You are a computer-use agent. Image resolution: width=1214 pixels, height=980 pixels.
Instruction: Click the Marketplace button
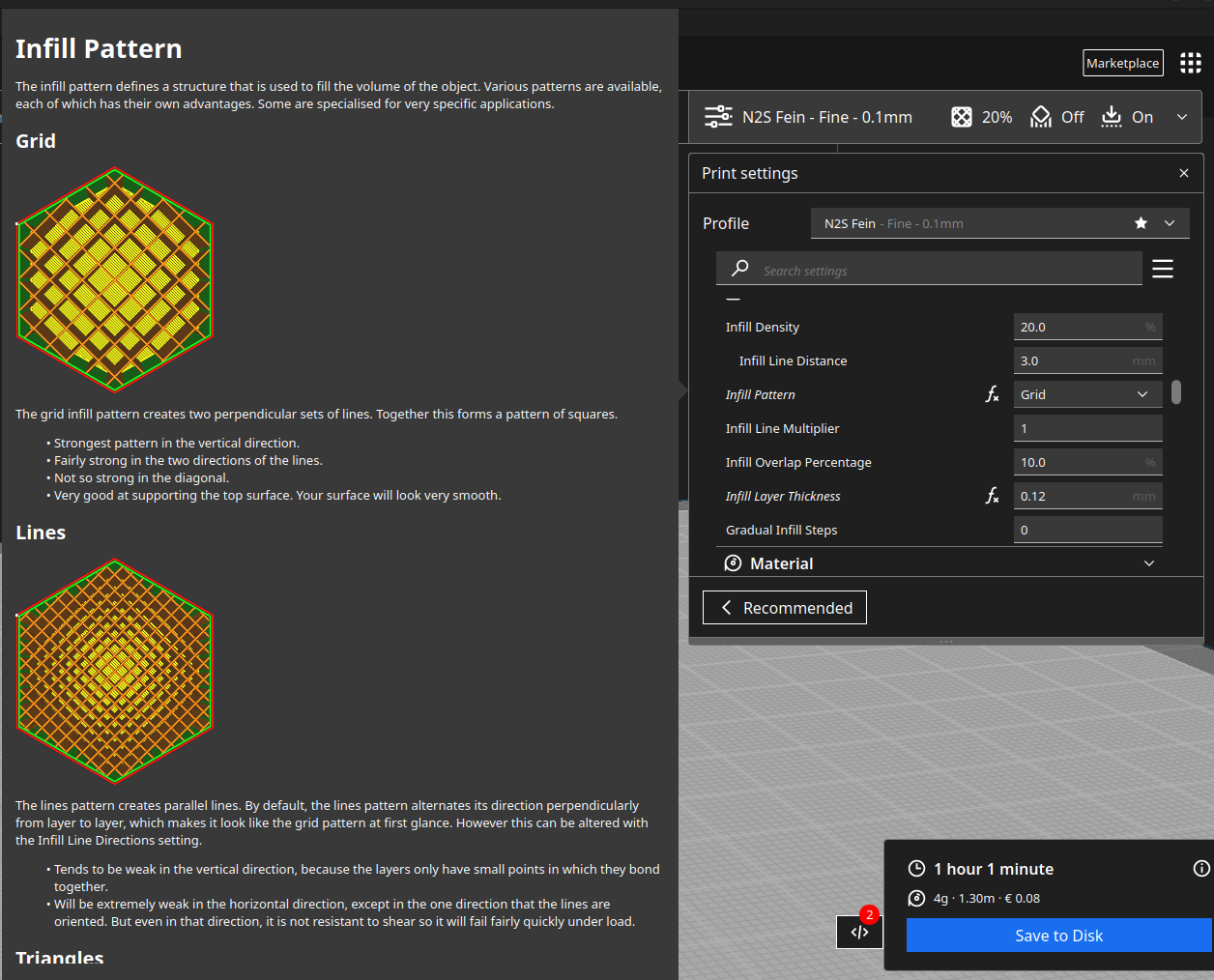(x=1122, y=63)
